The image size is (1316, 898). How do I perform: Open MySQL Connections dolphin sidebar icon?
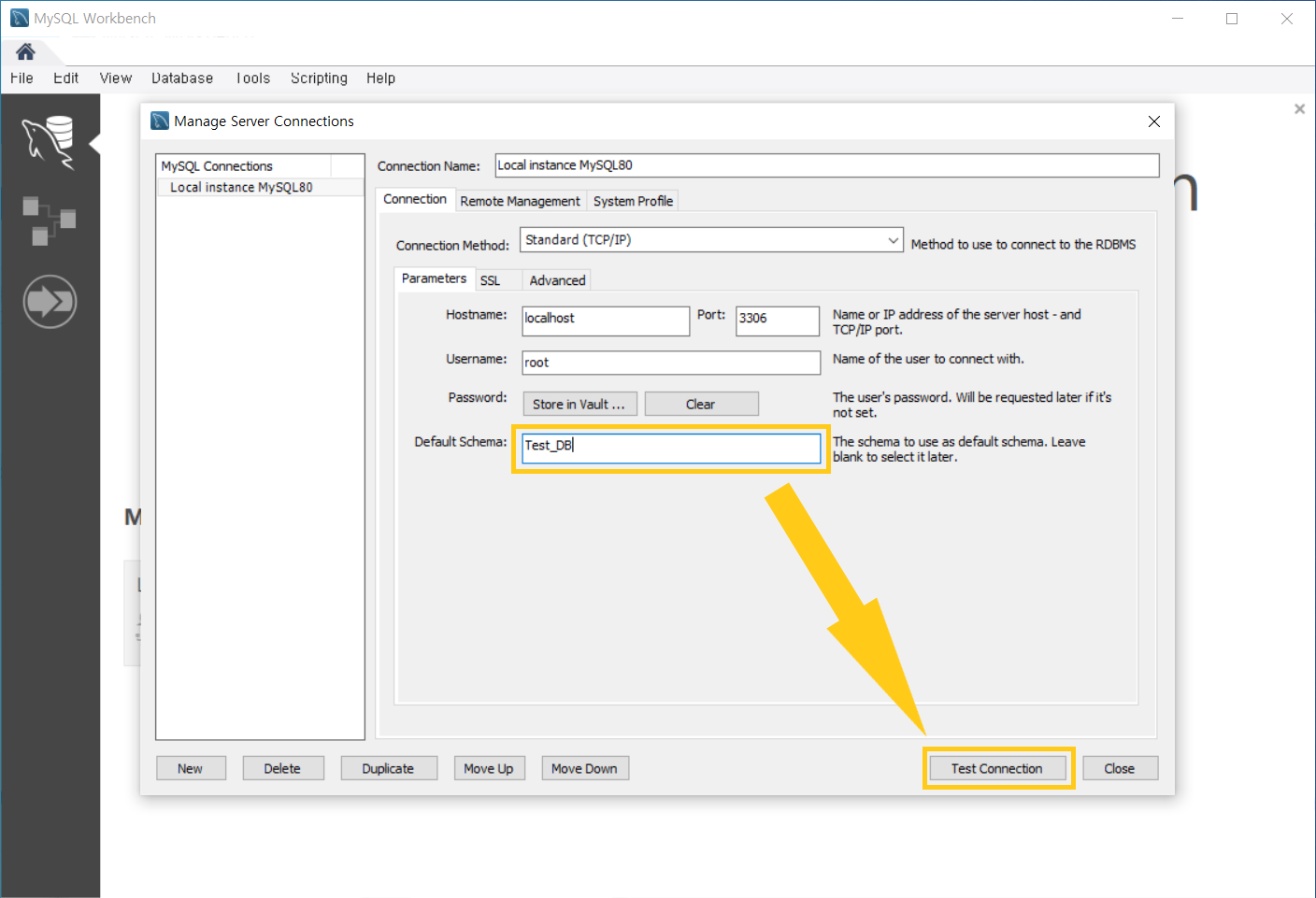tap(49, 143)
